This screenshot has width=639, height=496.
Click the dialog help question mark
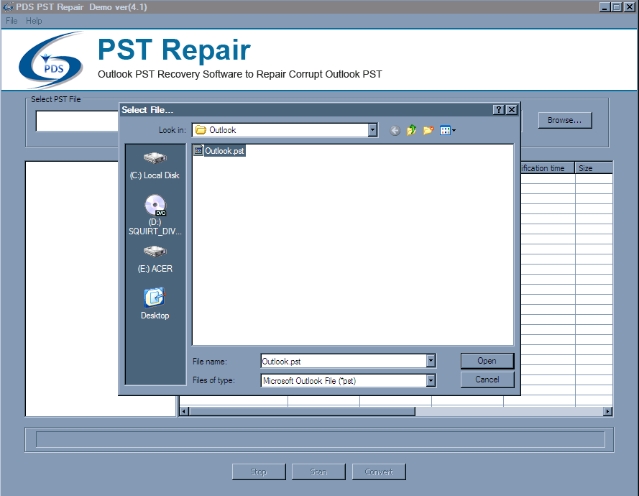(498, 109)
